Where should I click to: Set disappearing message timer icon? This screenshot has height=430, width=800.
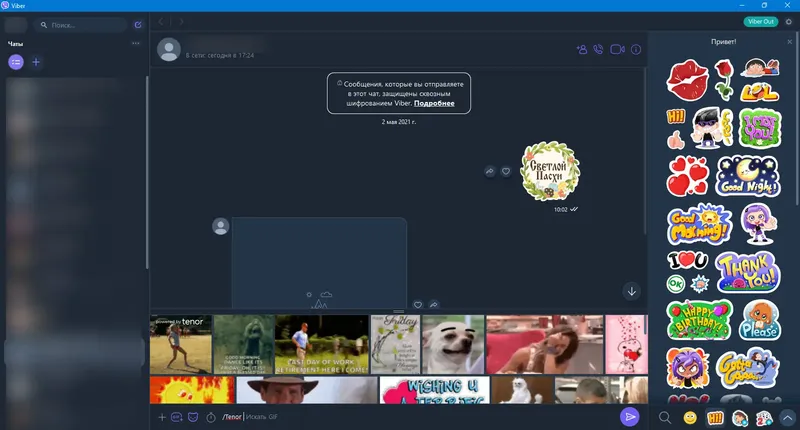coord(211,417)
